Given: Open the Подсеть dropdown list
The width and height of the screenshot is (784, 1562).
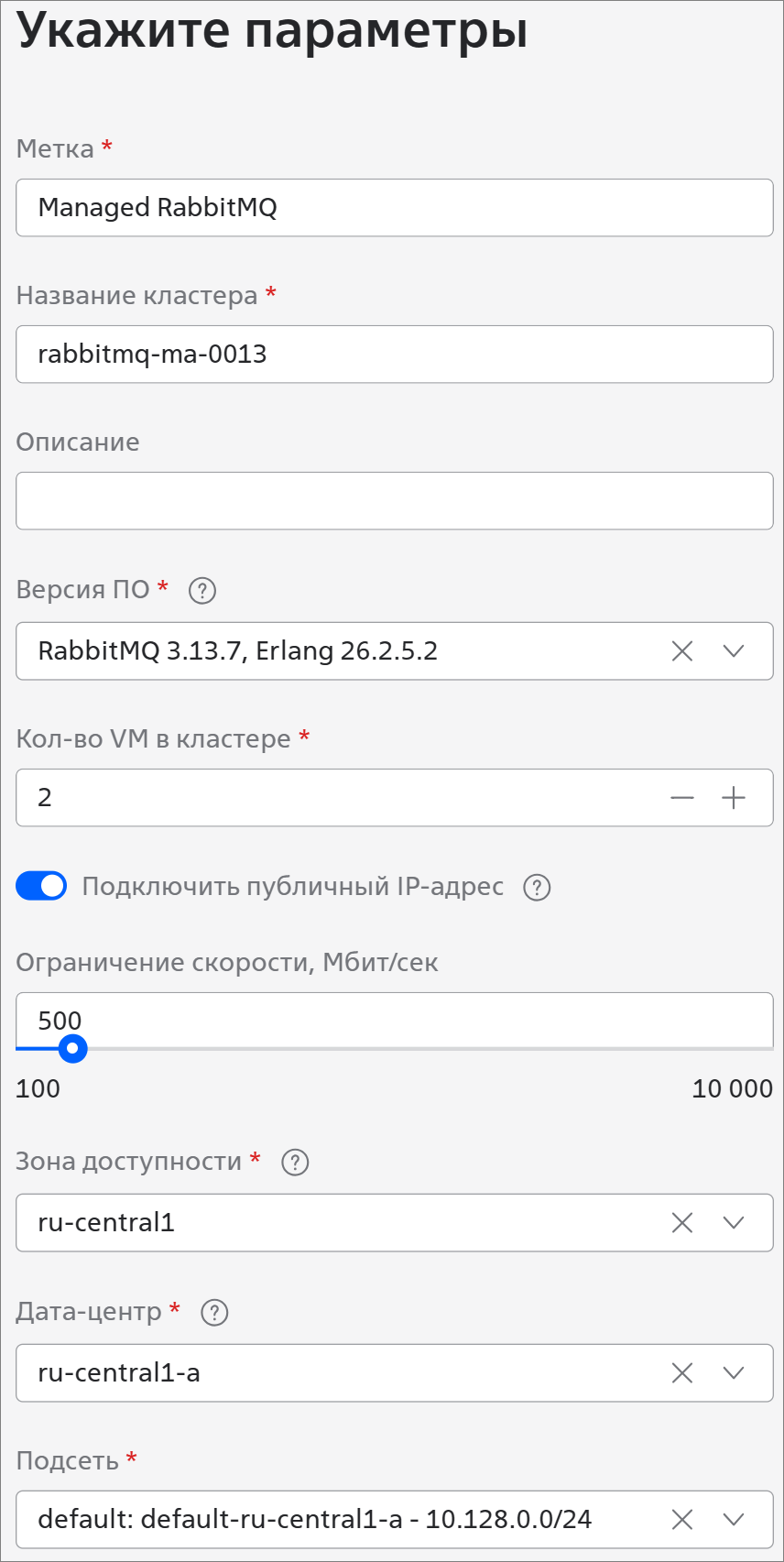Looking at the screenshot, I should click(x=734, y=1520).
